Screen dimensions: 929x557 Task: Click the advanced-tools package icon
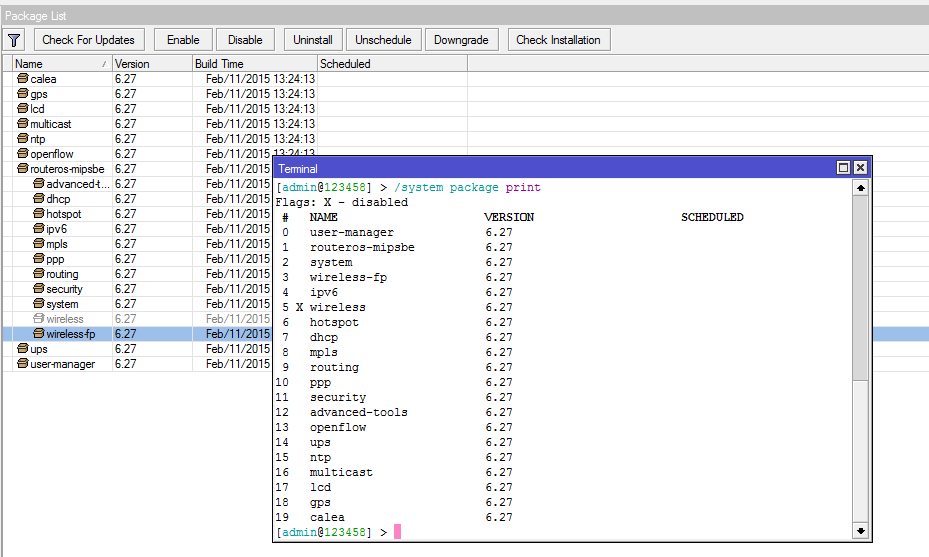point(39,183)
